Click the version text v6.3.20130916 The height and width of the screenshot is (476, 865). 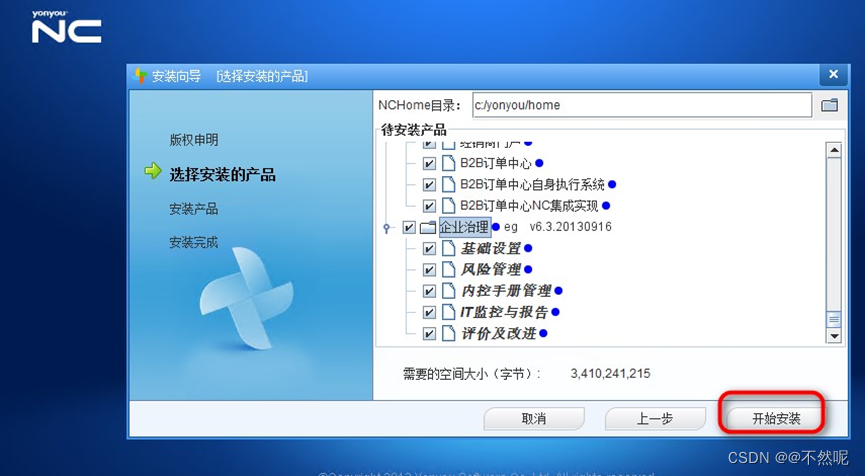tap(570, 227)
